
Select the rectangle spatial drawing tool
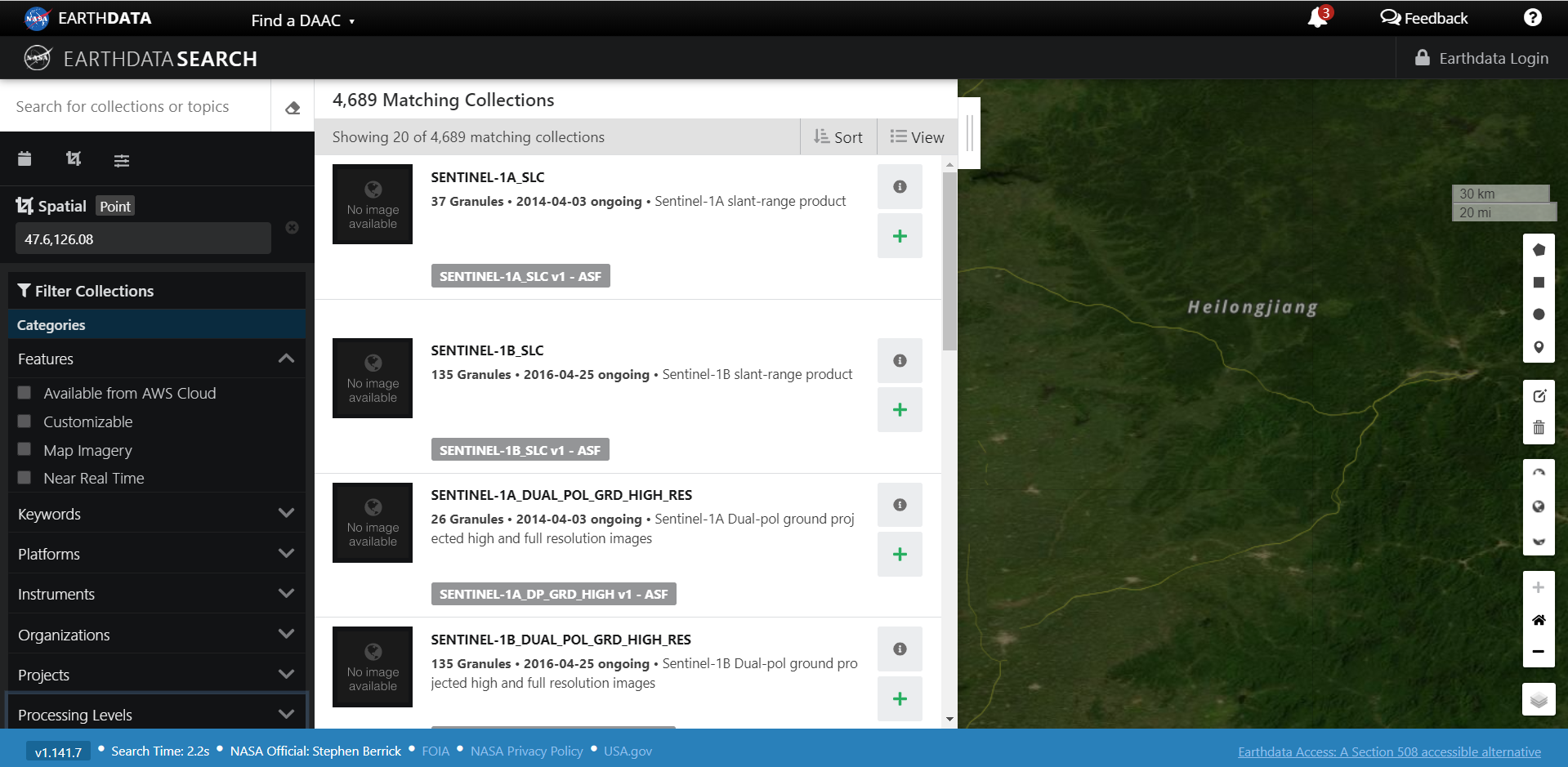[x=1539, y=283]
